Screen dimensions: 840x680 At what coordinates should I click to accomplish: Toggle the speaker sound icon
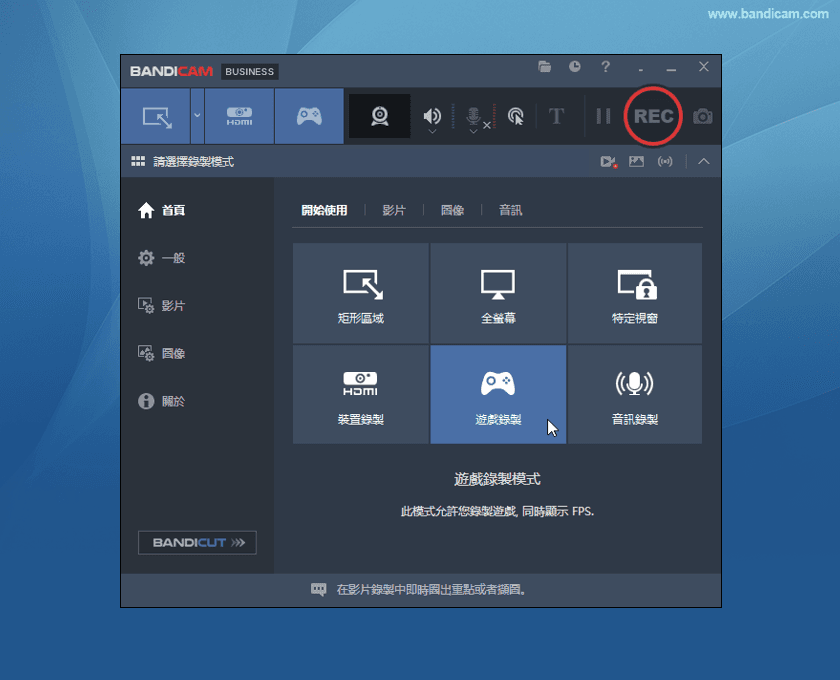click(432, 116)
